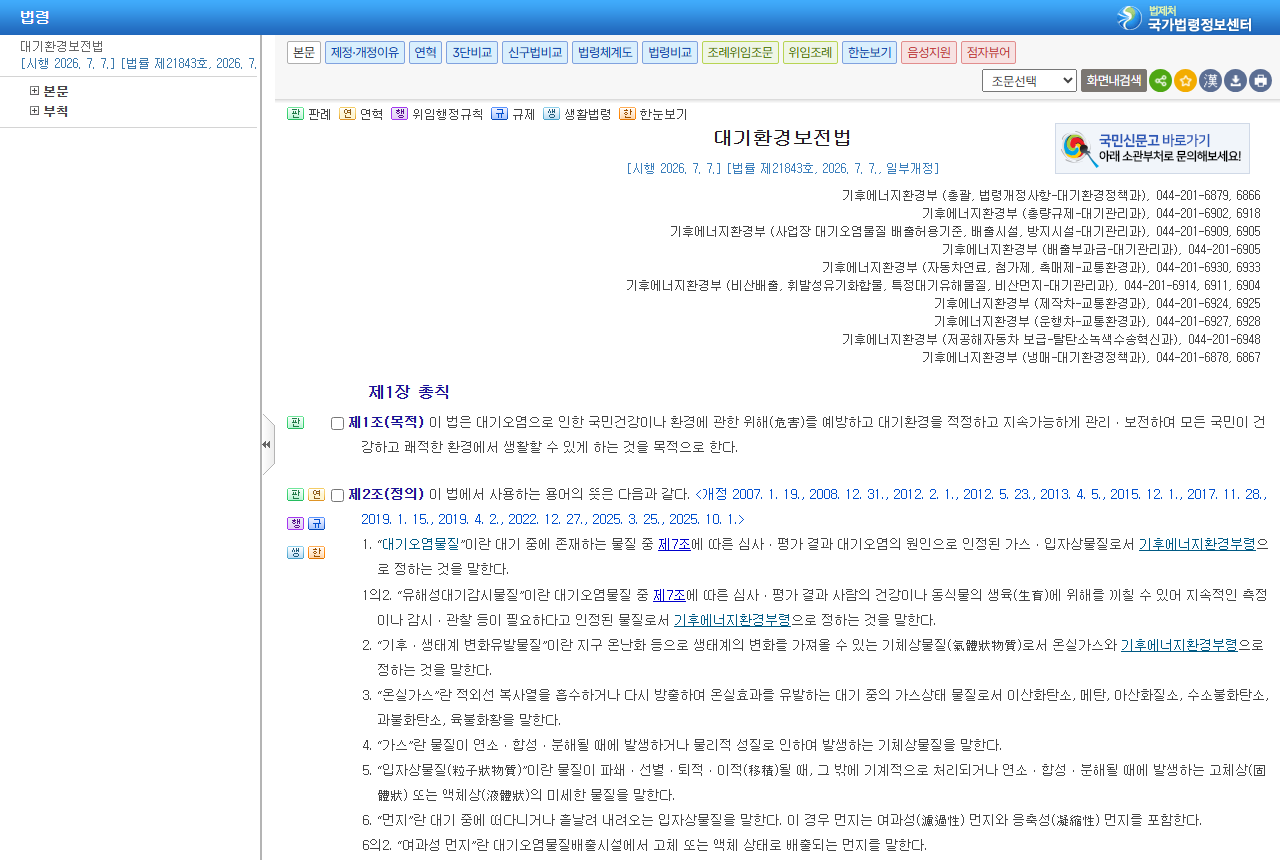Download the law using the download icon
Image resolution: width=1280 pixels, height=860 pixels.
1235,81
